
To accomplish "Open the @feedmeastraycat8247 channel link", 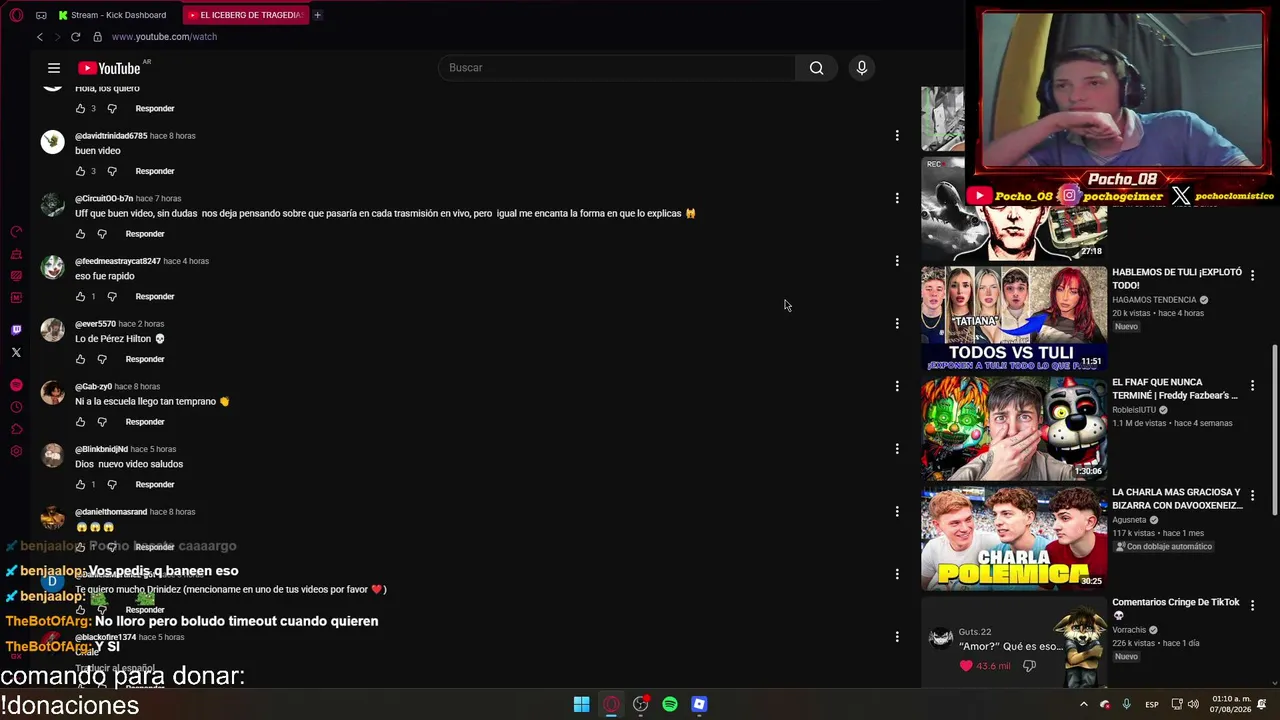I will [118, 261].
